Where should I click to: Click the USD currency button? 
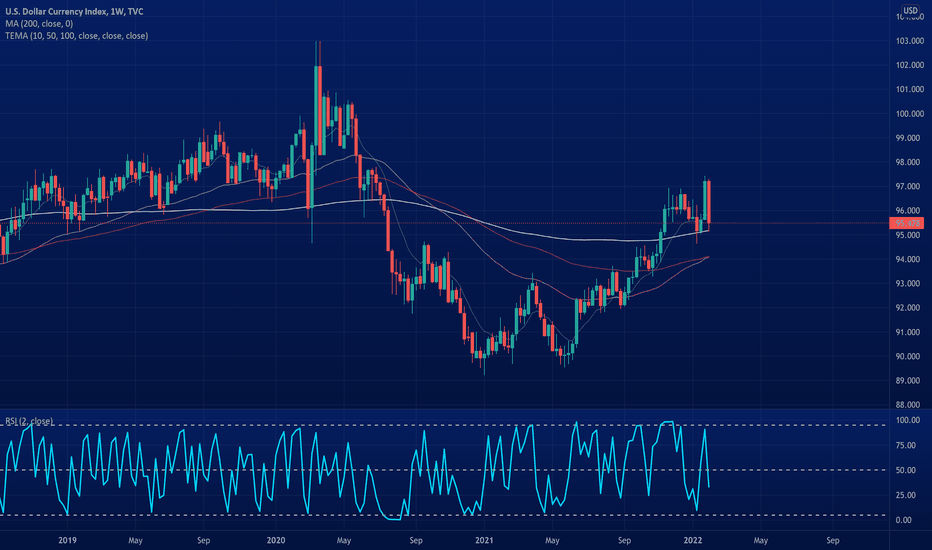coord(910,10)
